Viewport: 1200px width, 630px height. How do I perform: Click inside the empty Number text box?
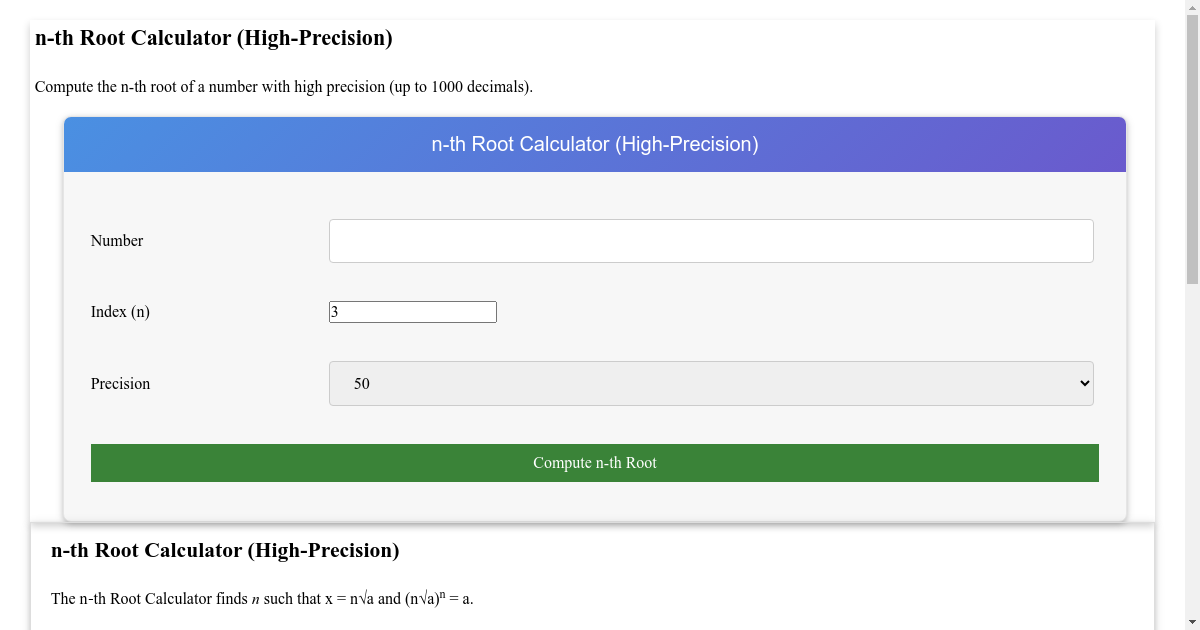(710, 240)
